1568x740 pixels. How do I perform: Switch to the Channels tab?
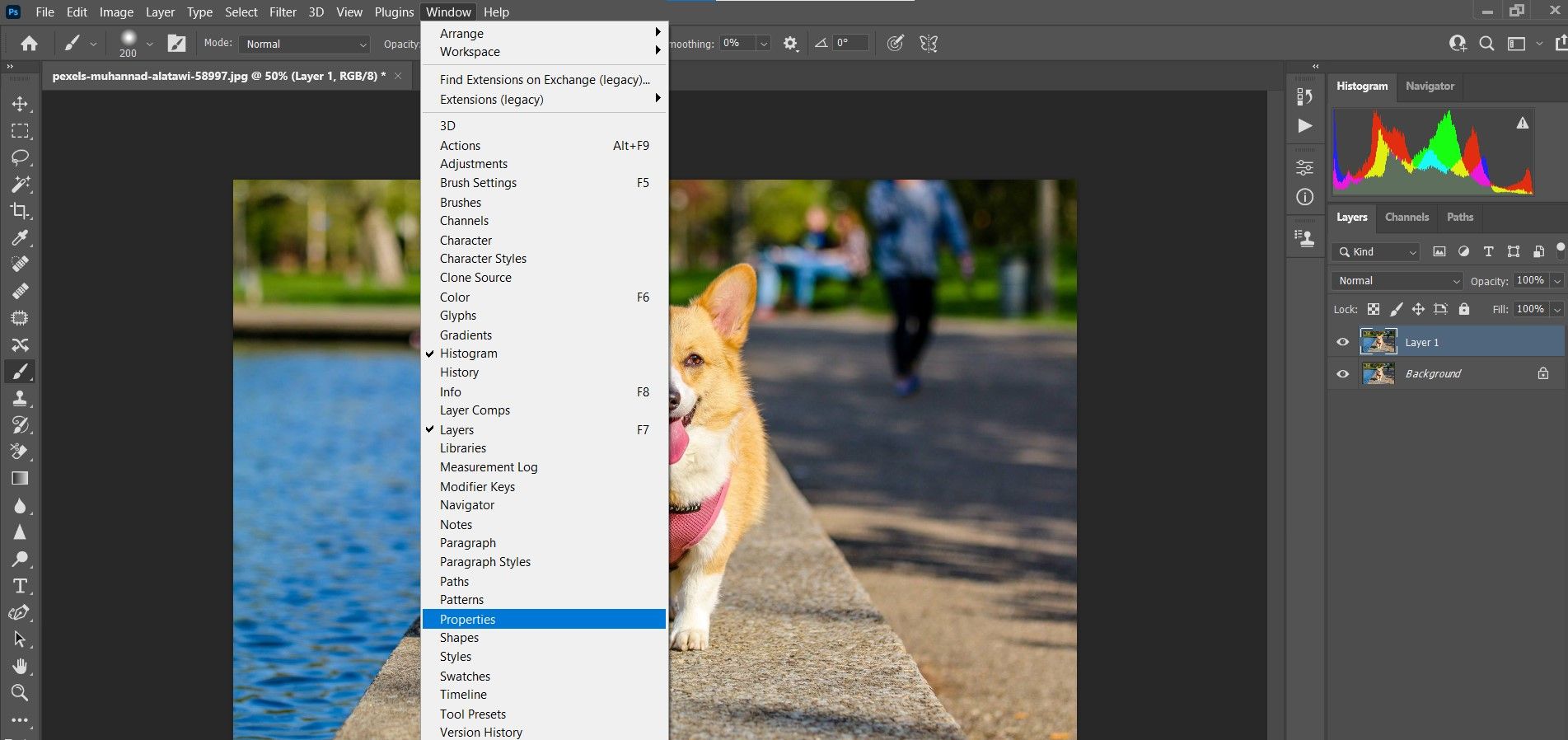pos(1407,218)
